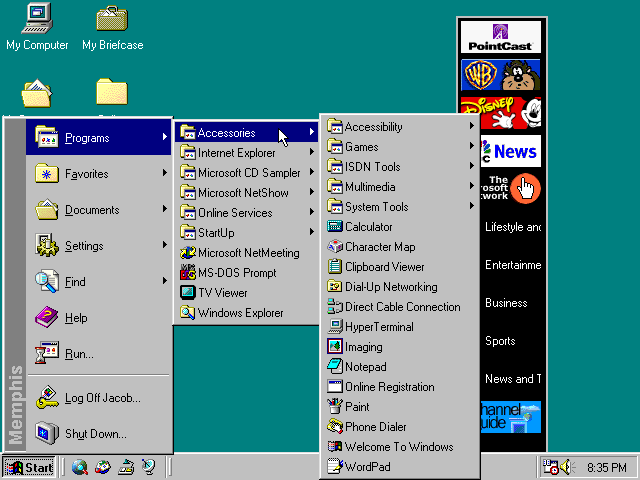Expand the ISDN Tools submenu arrow

tap(472, 166)
